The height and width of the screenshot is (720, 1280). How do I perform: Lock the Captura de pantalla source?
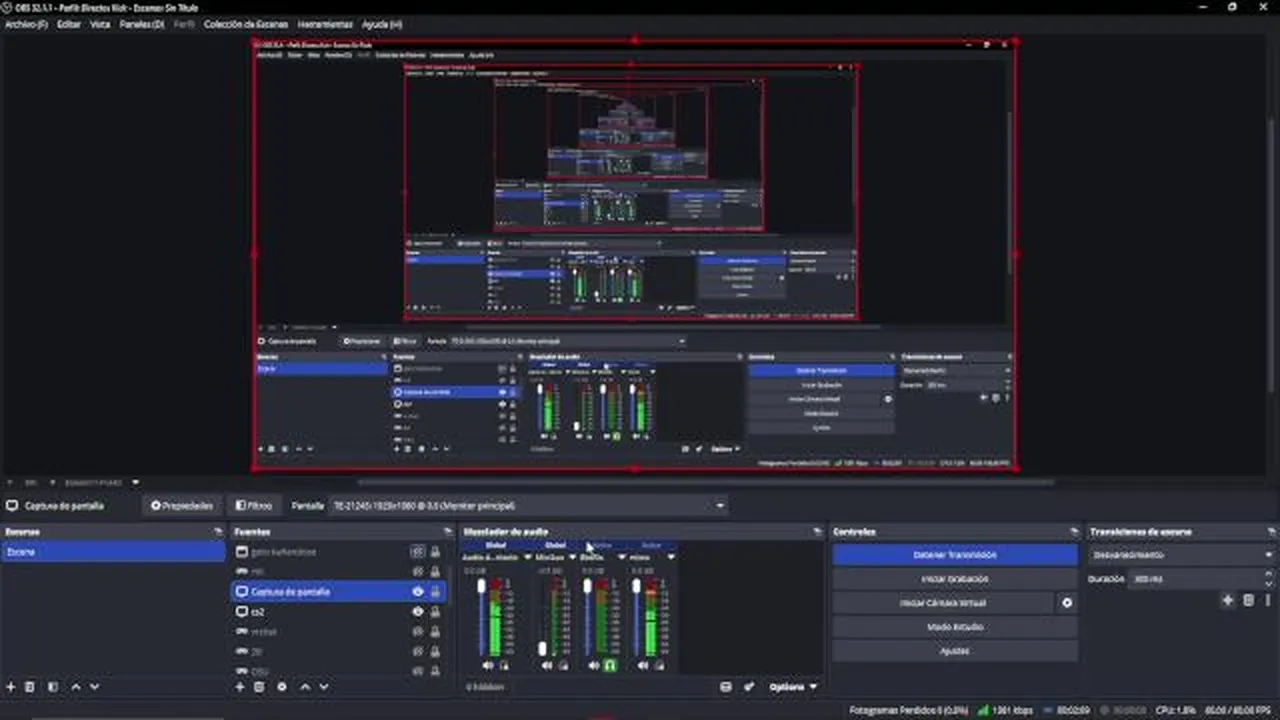pyautogui.click(x=435, y=592)
